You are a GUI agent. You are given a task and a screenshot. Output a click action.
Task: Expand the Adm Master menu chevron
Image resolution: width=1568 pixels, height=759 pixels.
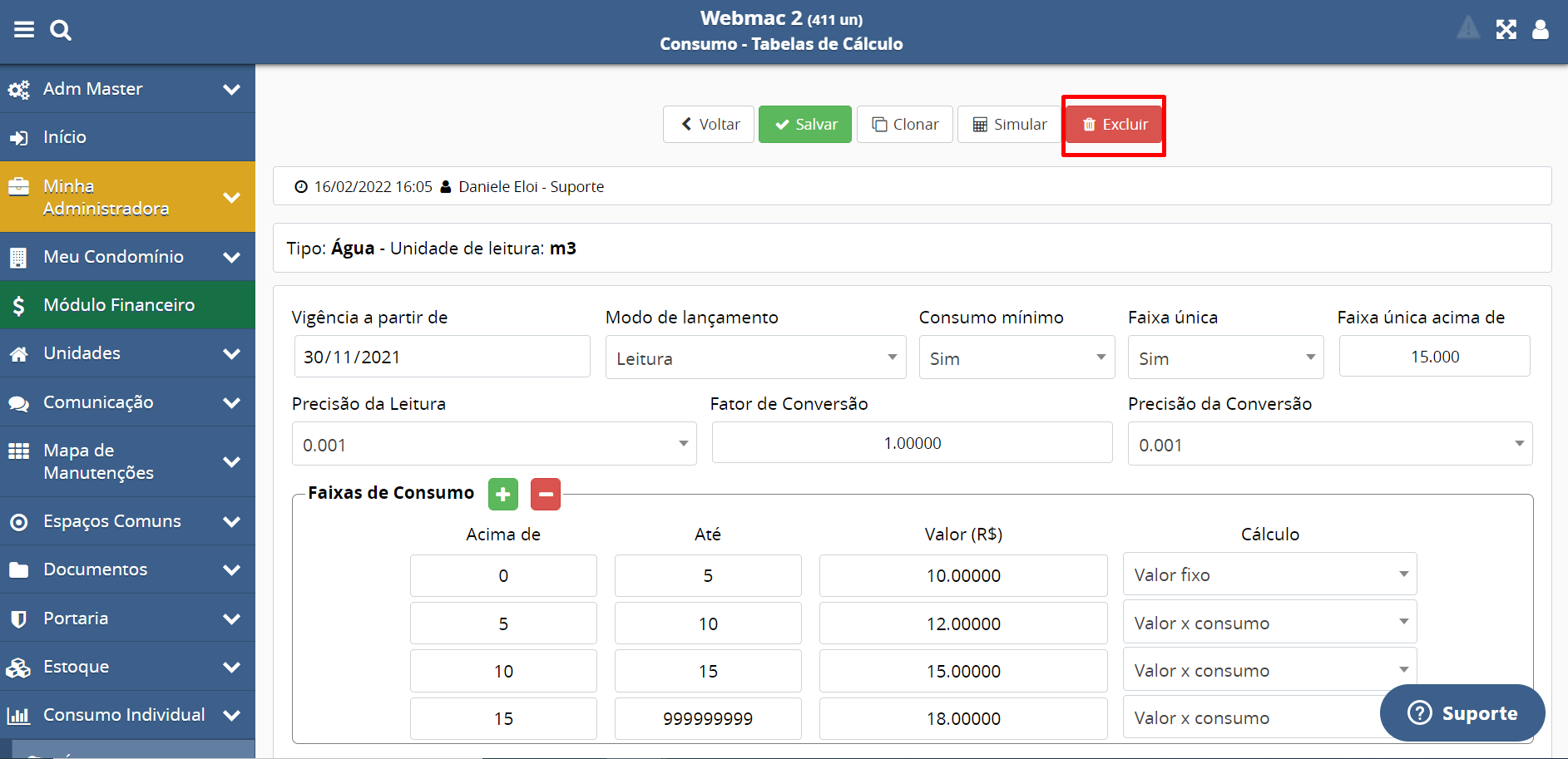coord(232,89)
